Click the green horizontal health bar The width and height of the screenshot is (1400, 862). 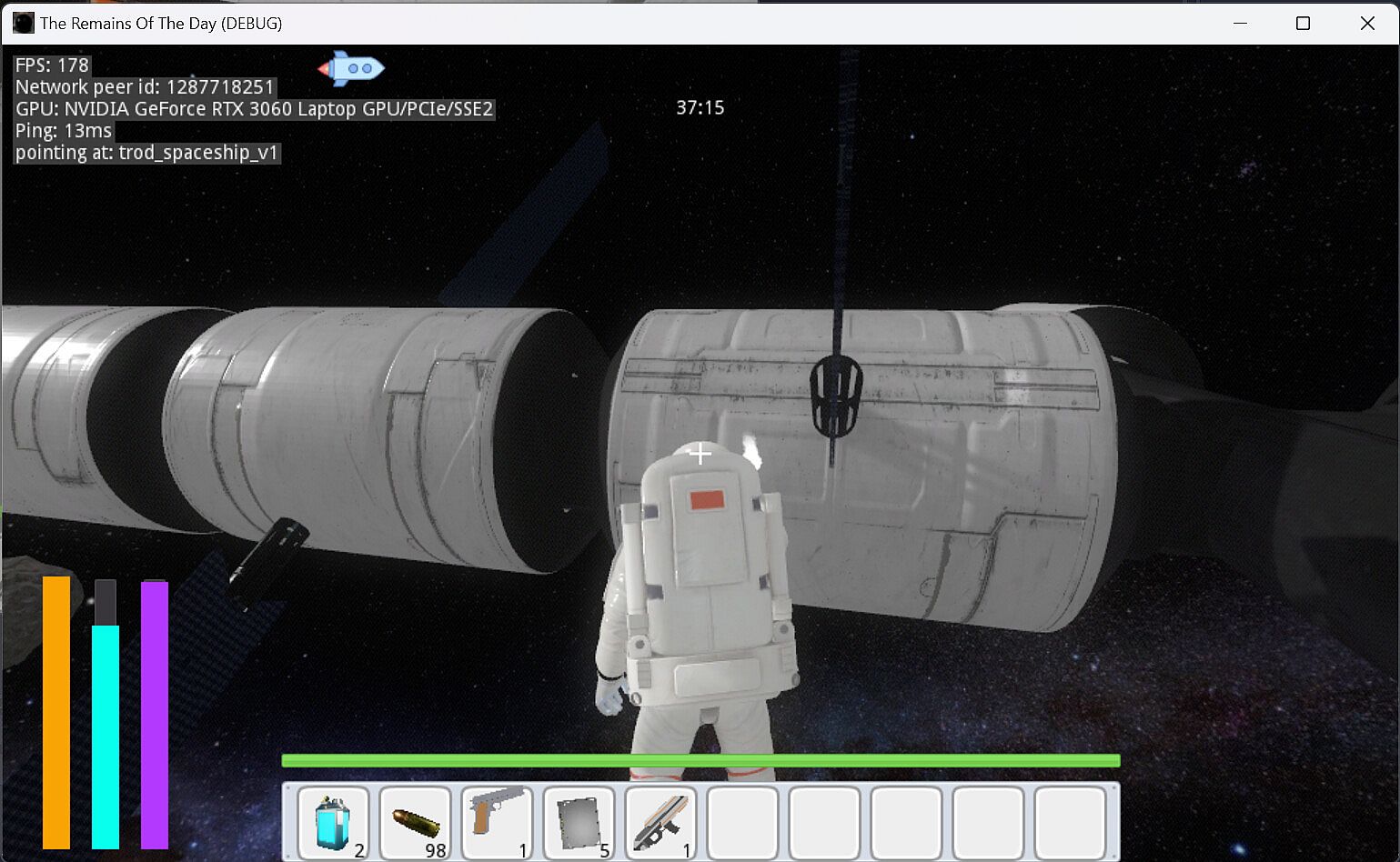point(700,761)
